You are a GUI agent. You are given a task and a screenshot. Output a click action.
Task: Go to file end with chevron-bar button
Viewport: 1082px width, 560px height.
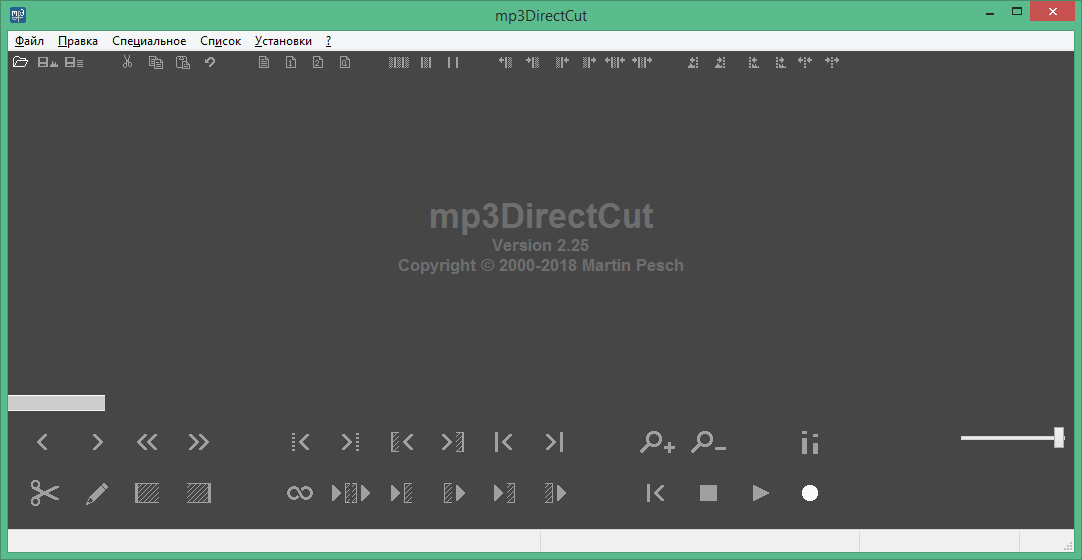click(x=555, y=442)
